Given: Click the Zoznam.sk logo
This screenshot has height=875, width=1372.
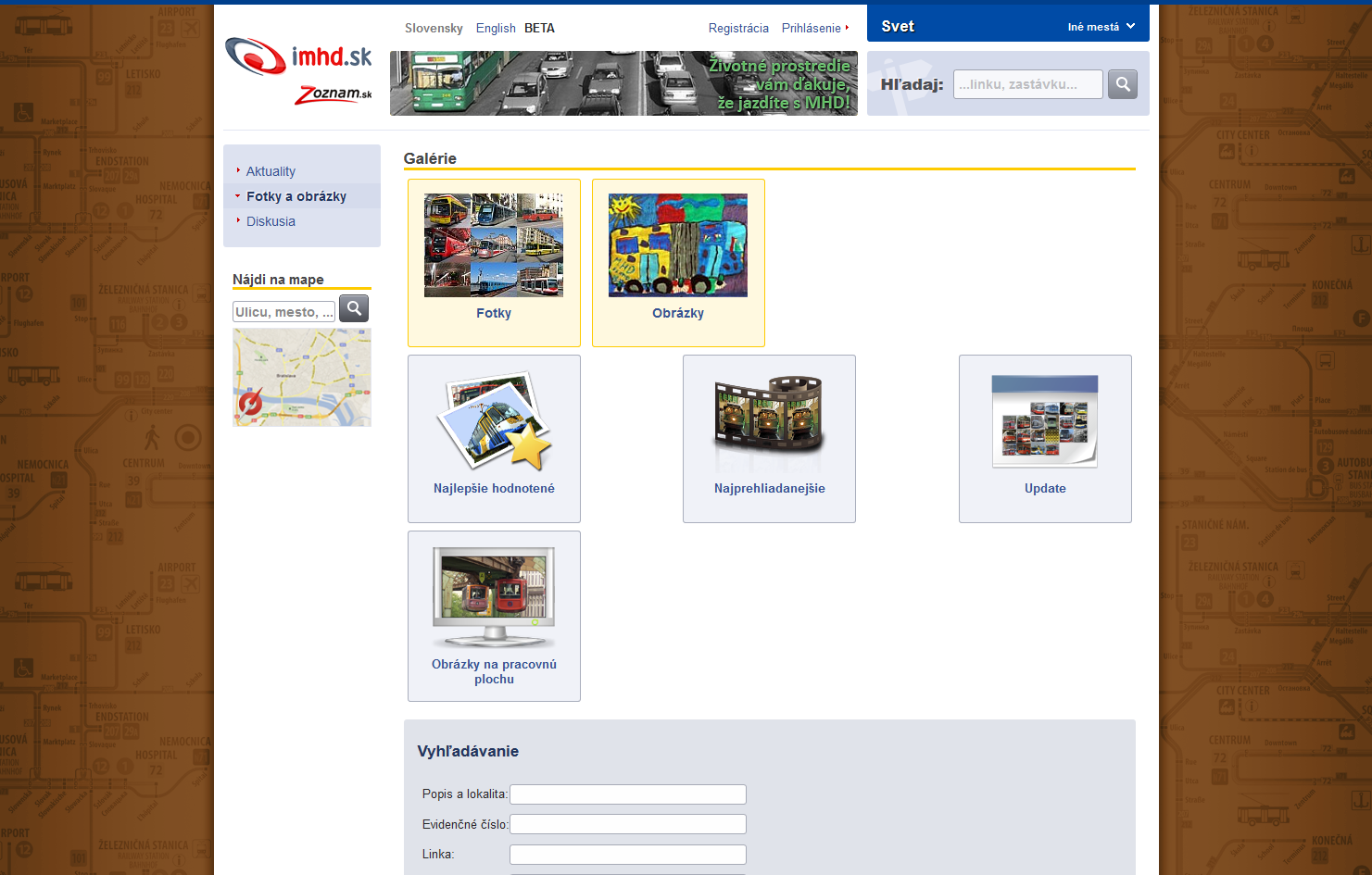Looking at the screenshot, I should [x=334, y=94].
